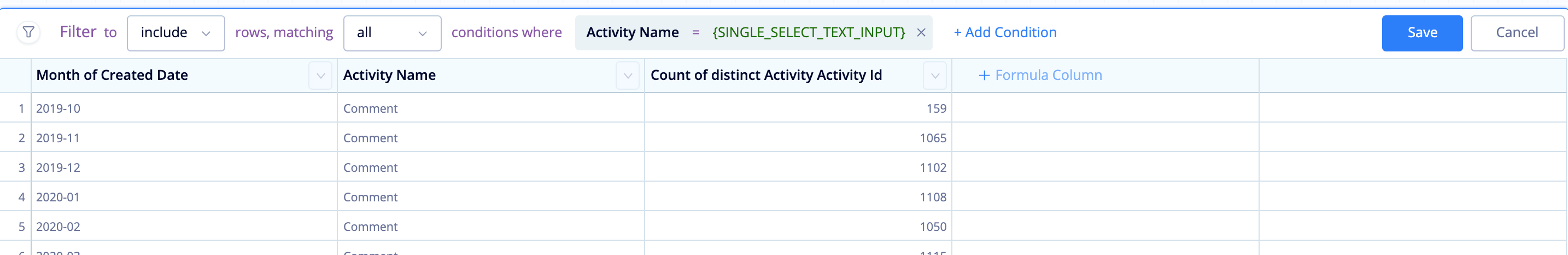Expand Activity Name column menu arrow
The image size is (1568, 255).
click(x=628, y=76)
